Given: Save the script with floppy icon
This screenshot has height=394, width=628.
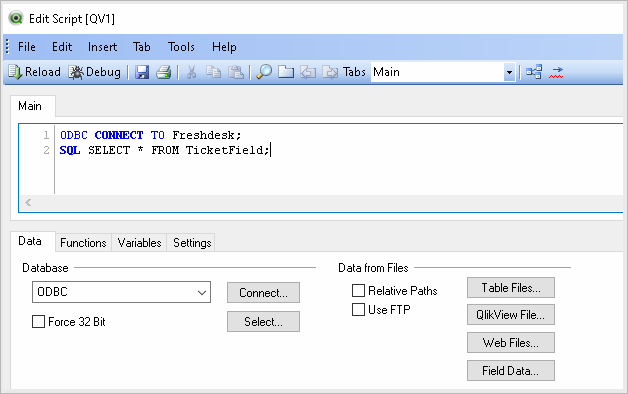Looking at the screenshot, I should pos(142,72).
